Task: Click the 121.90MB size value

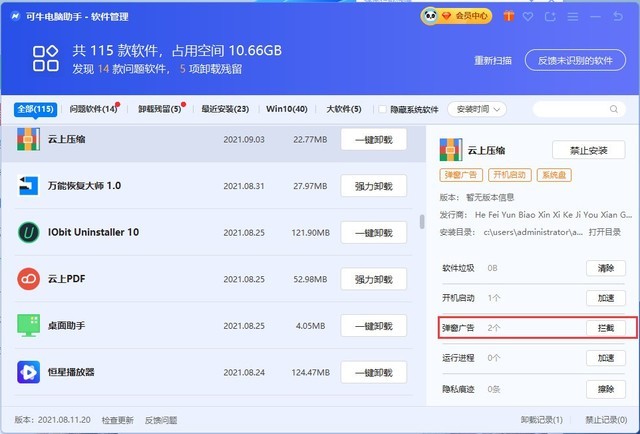Action: [310, 233]
